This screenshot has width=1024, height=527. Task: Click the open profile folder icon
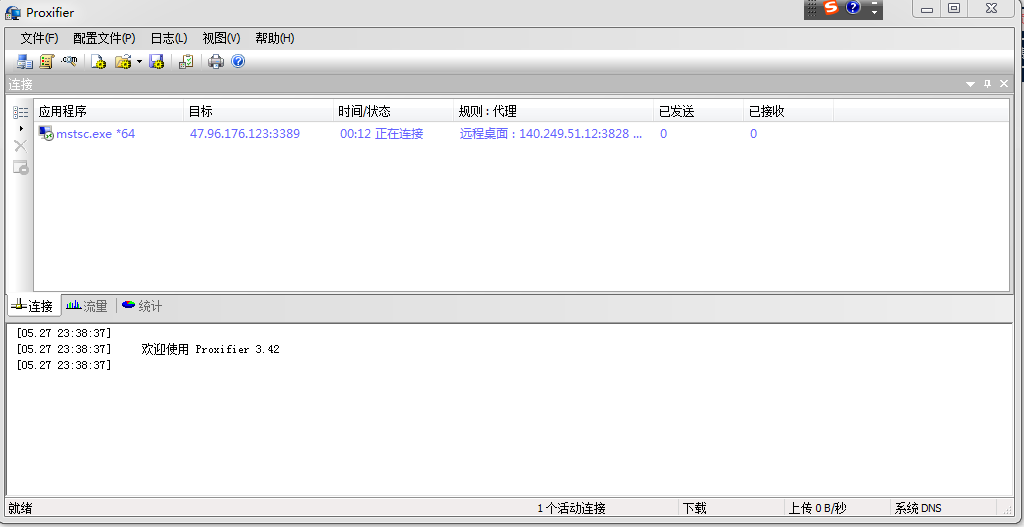click(123, 62)
